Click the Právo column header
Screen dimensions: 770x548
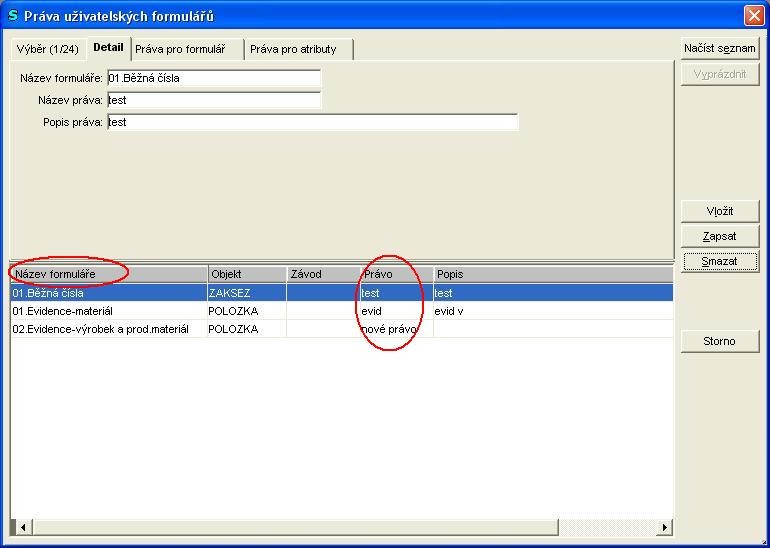396,274
